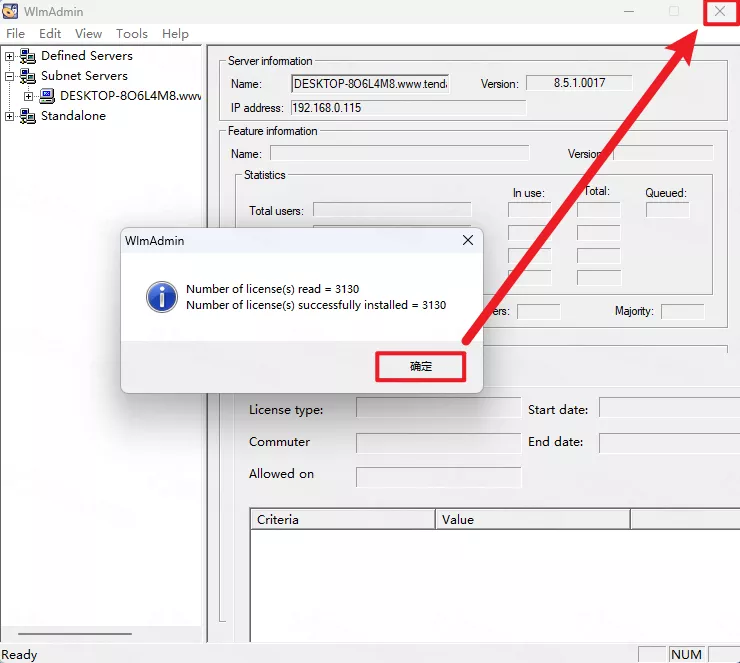The height and width of the screenshot is (663, 740).
Task: Select the Standalone tree icon
Action: [x=28, y=116]
